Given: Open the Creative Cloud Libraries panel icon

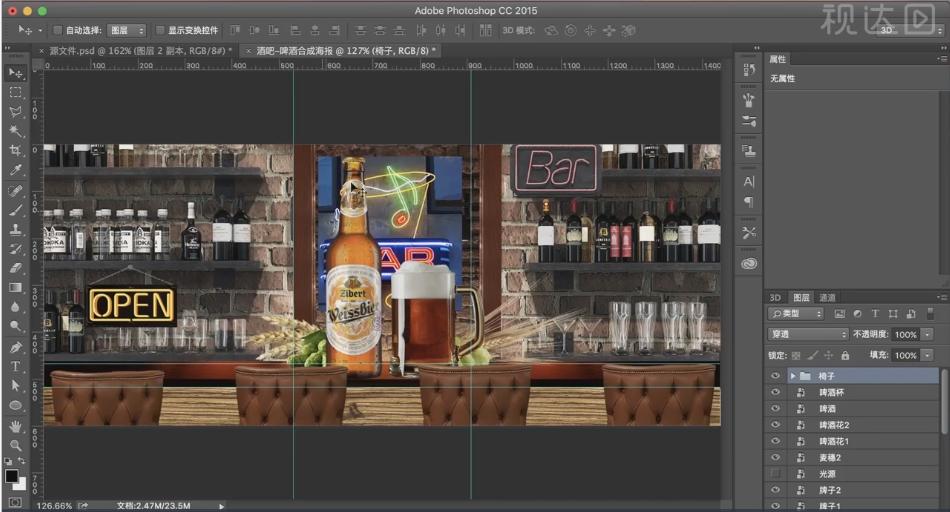Looking at the screenshot, I should (x=749, y=264).
